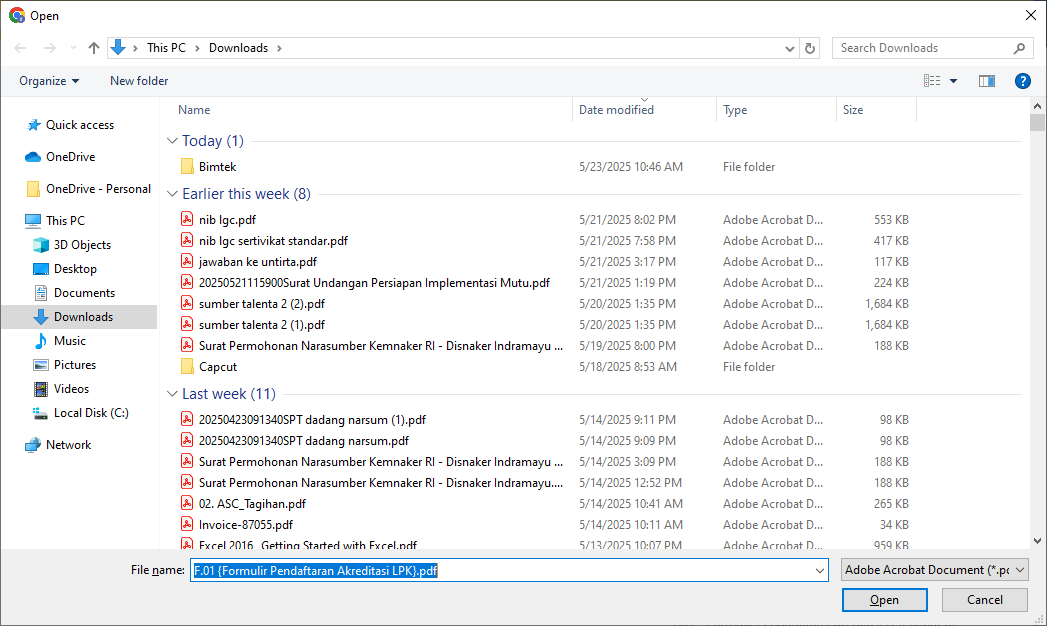Collapse the Last week group
Screen dimensions: 1047x626
pos(171,394)
